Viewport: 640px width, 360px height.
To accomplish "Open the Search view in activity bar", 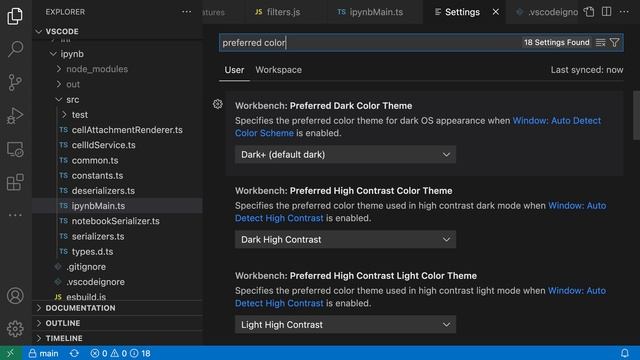I will pyautogui.click(x=15, y=49).
